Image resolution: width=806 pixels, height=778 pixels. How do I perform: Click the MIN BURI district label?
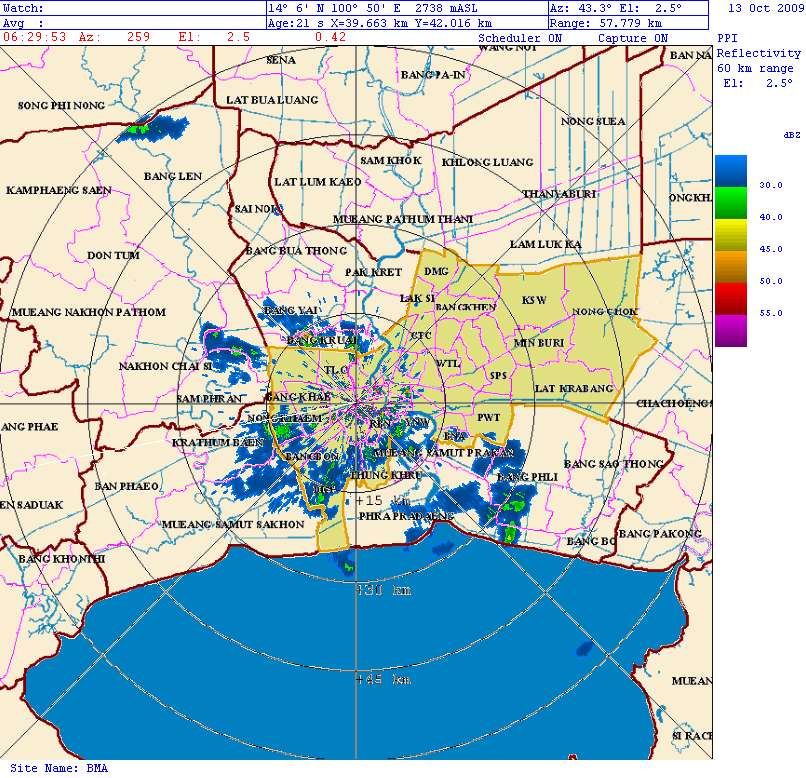(x=539, y=343)
